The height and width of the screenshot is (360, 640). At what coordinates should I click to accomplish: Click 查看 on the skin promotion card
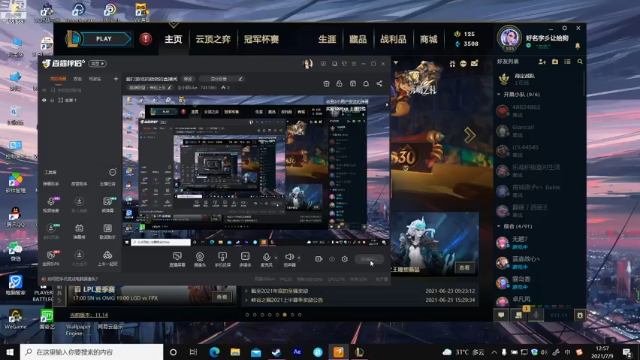pyautogui.click(x=464, y=268)
